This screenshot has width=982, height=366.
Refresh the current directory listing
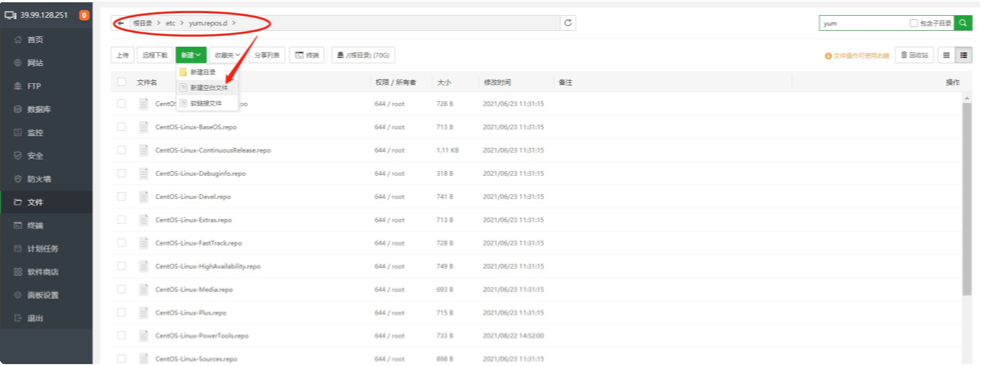(568, 23)
